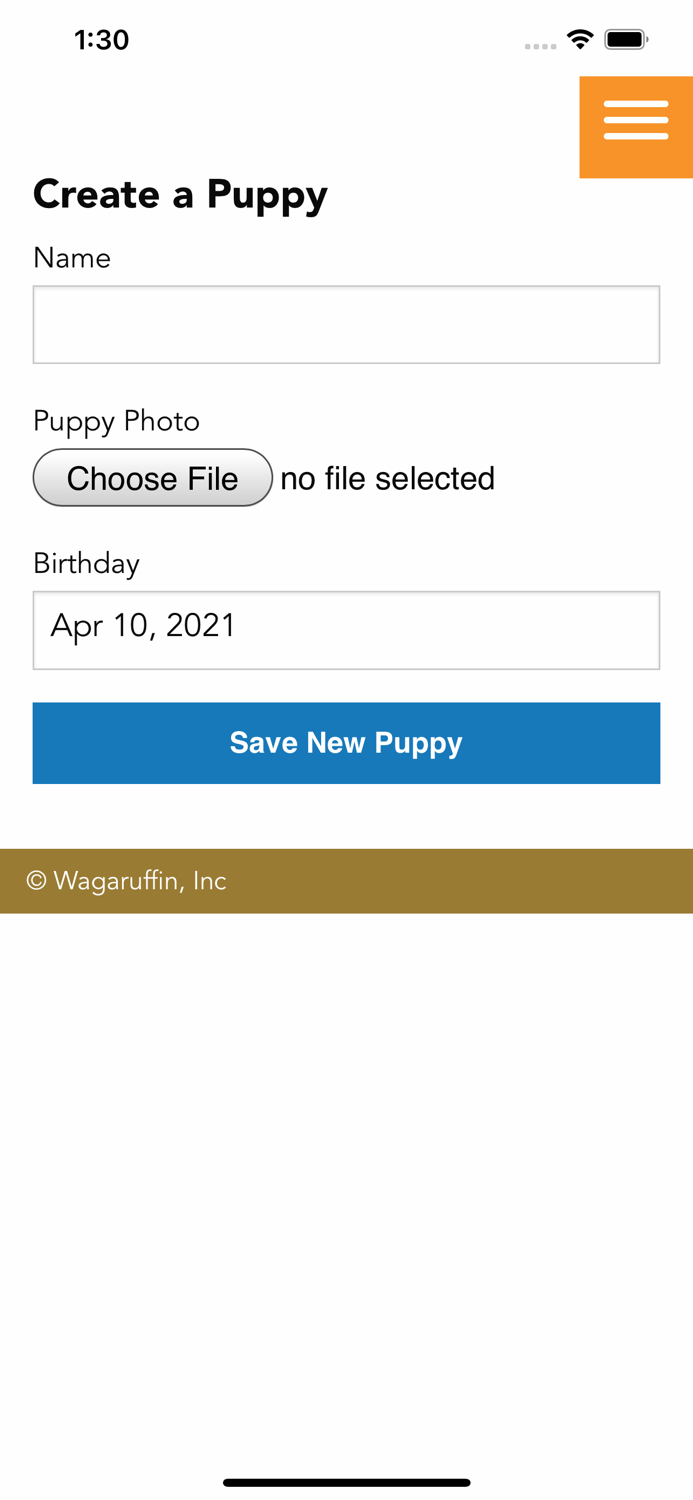The image size is (693, 1500).
Task: Open the Birthday date picker
Action: (346, 630)
